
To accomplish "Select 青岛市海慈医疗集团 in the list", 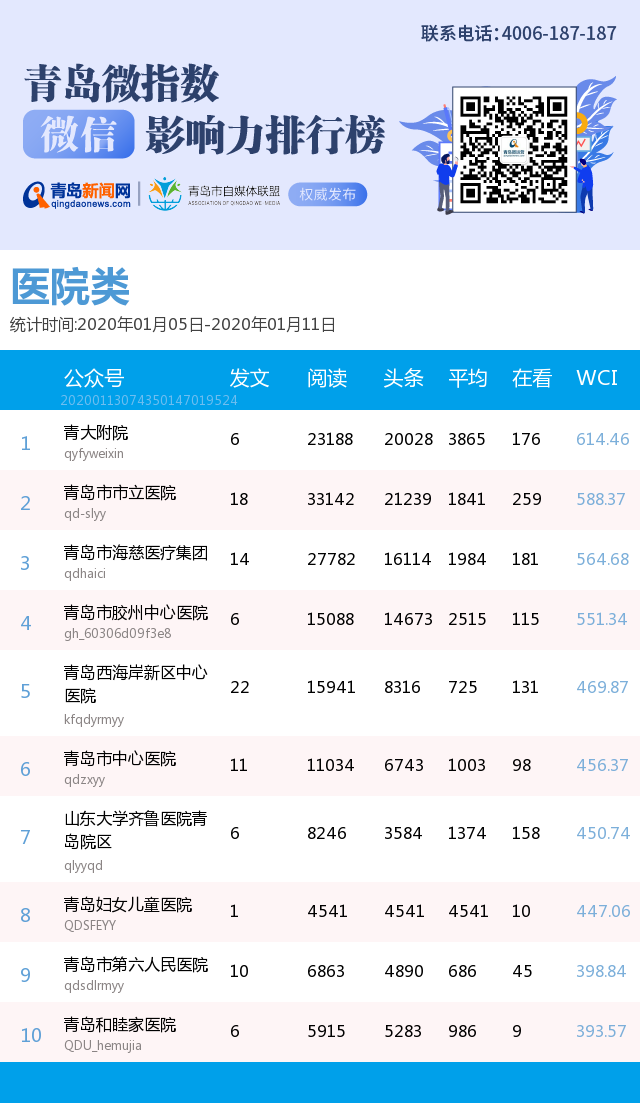I will 136,553.
